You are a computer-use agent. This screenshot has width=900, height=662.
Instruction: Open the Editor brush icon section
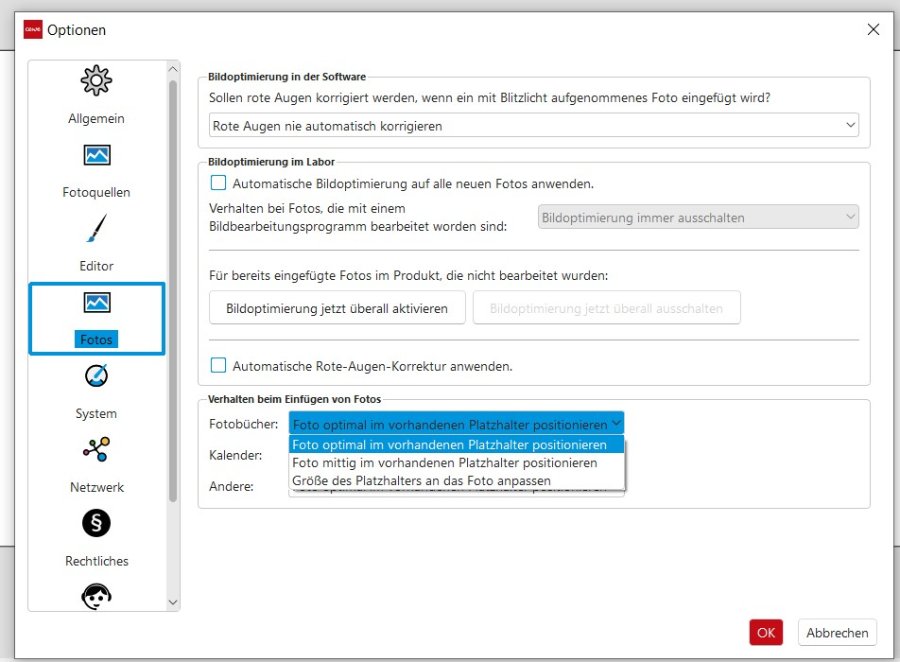coord(96,229)
